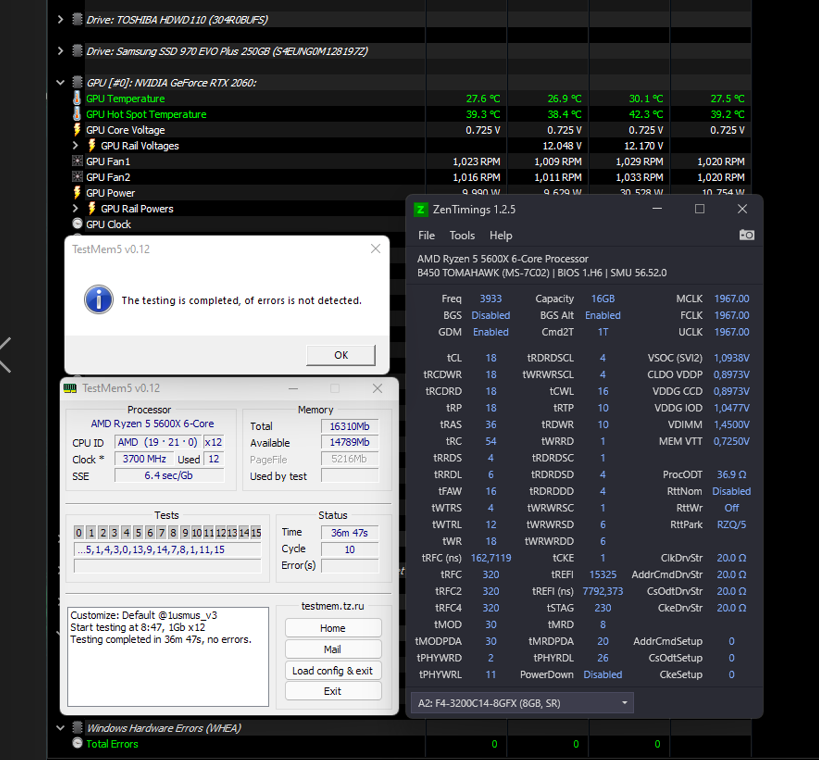Click OK in the testing completed dialog
The width and height of the screenshot is (819, 760).
(341, 355)
